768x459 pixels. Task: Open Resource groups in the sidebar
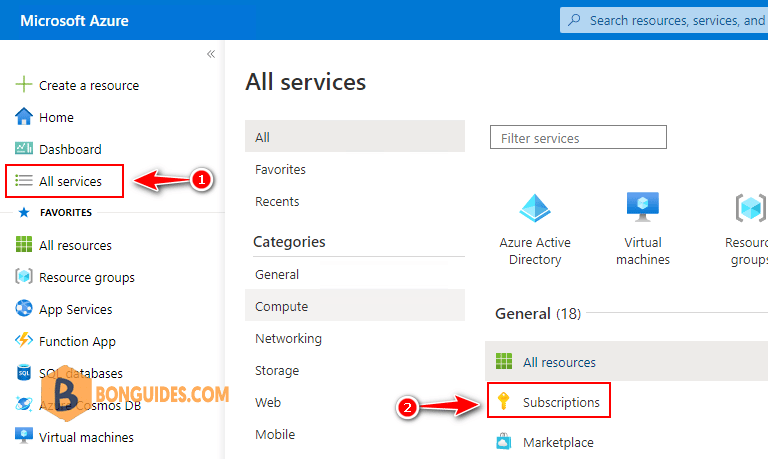(87, 277)
